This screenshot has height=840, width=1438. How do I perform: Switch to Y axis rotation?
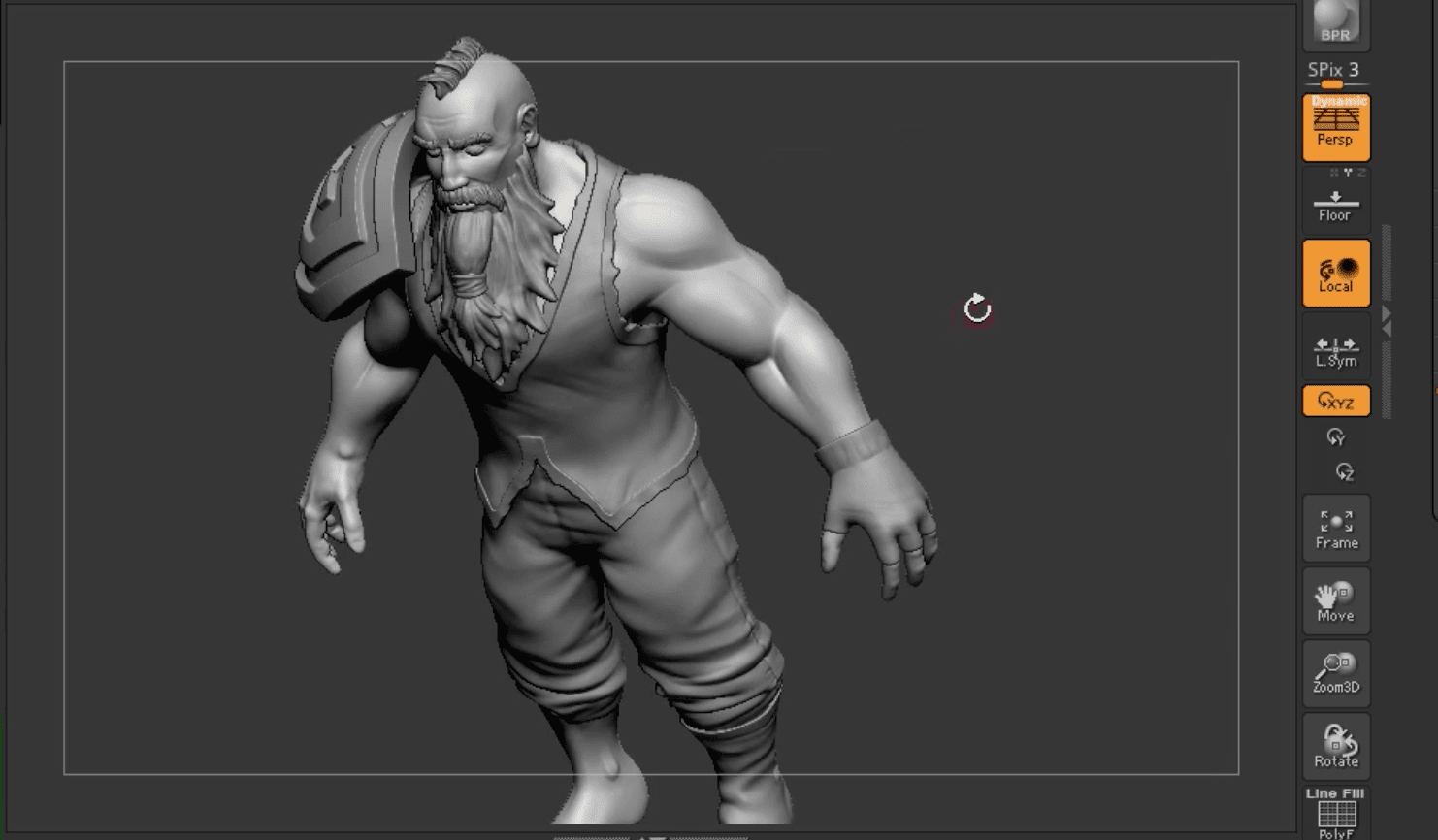[1336, 437]
